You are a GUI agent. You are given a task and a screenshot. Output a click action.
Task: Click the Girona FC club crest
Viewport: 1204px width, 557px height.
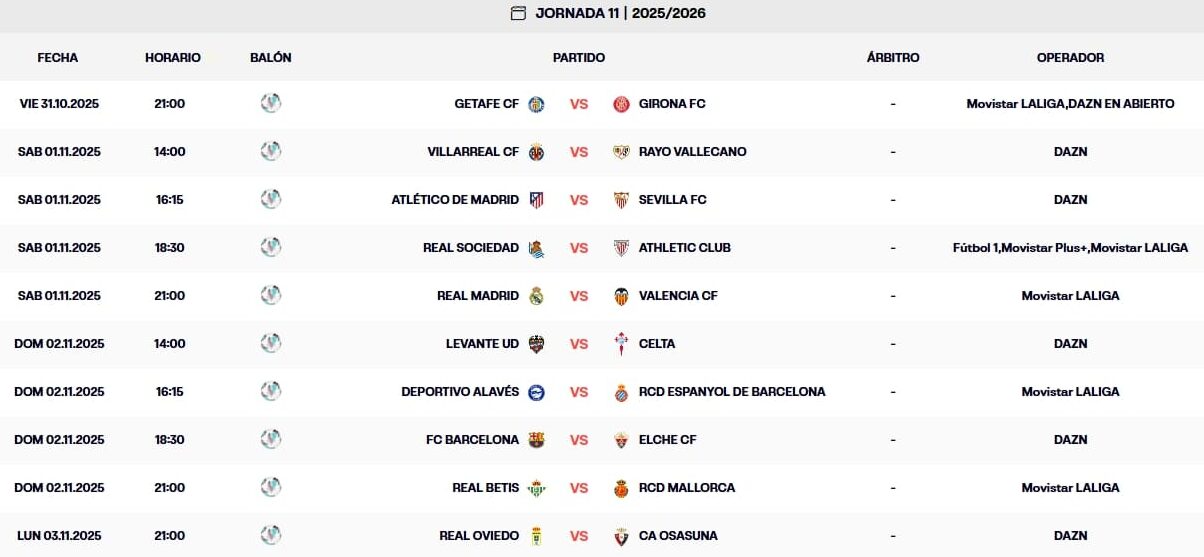[621, 104]
